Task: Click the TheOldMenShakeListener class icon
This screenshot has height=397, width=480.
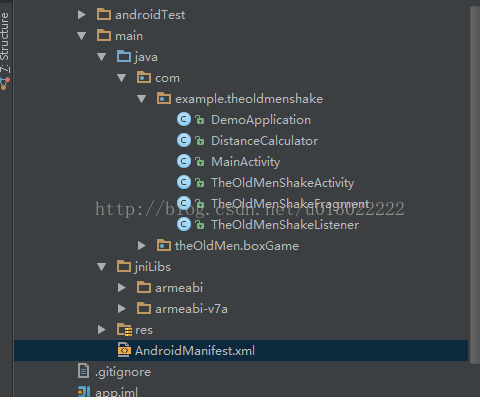Action: [x=184, y=224]
